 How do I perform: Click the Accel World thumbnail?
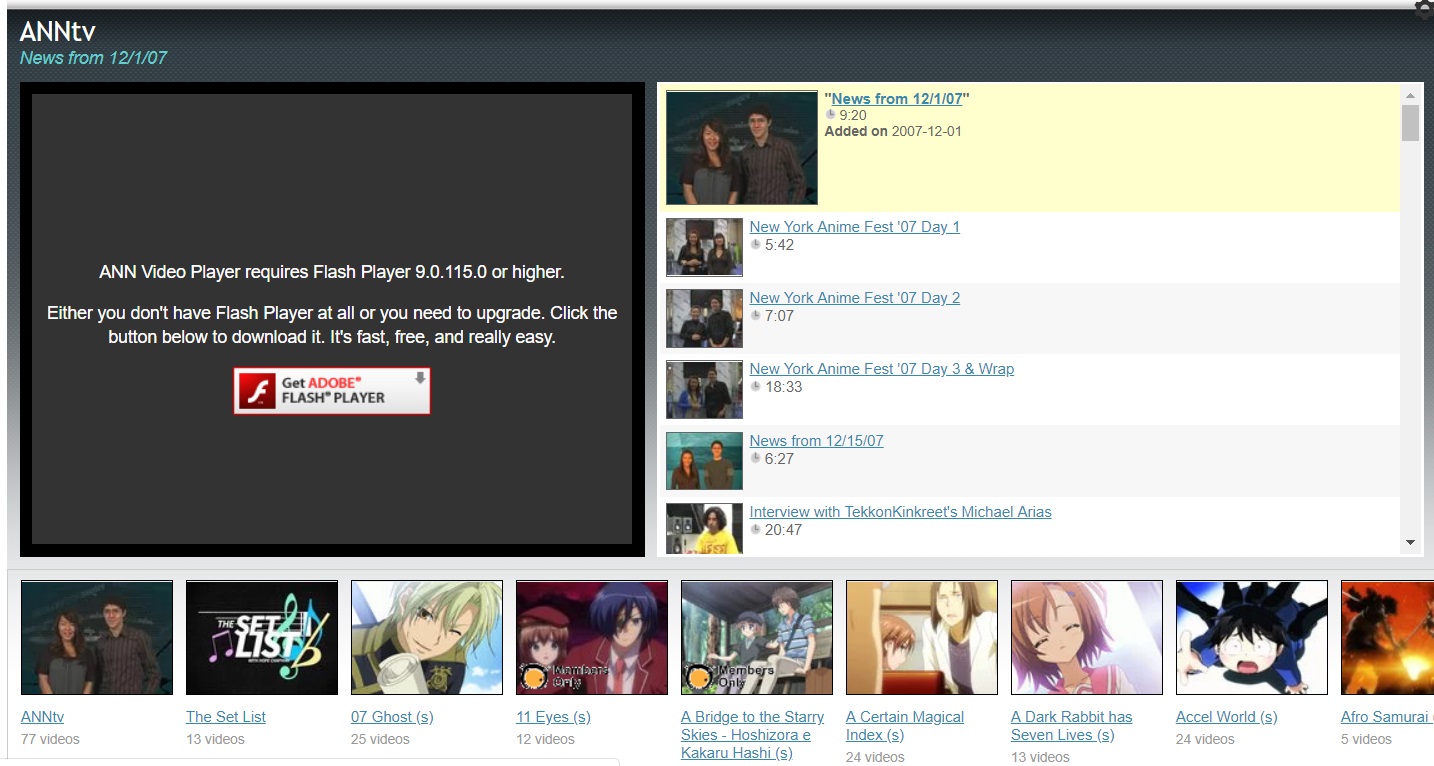pyautogui.click(x=1252, y=638)
